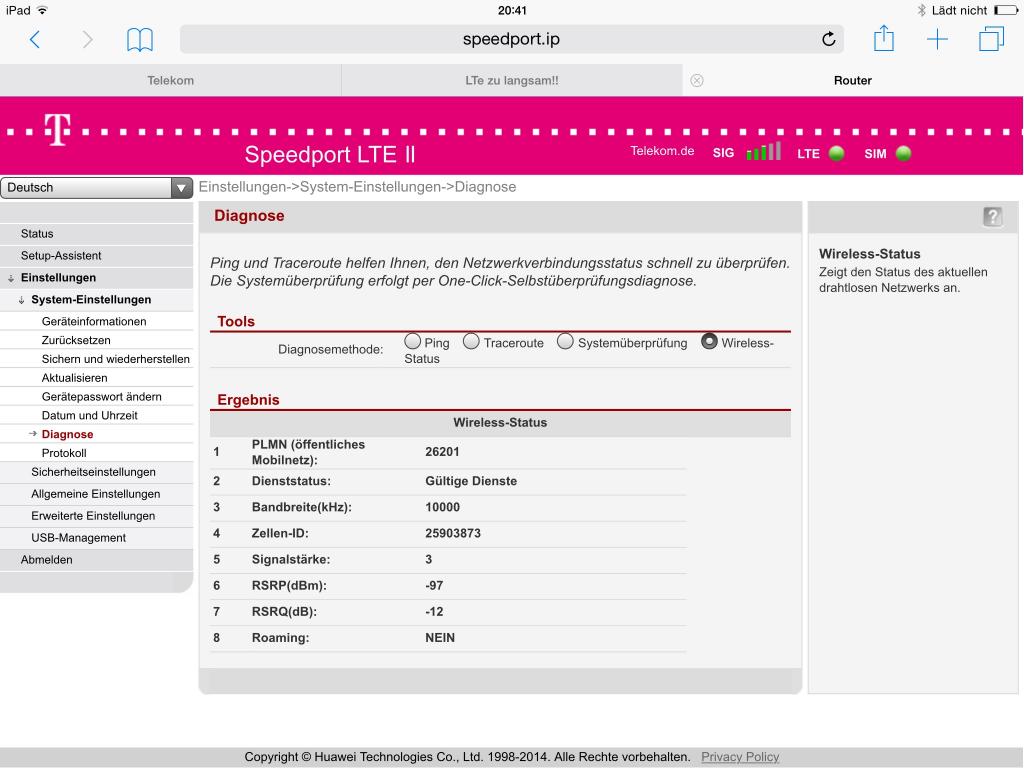The height and width of the screenshot is (768, 1024).
Task: Click the Signalstärke value 3
Action: click(x=428, y=560)
